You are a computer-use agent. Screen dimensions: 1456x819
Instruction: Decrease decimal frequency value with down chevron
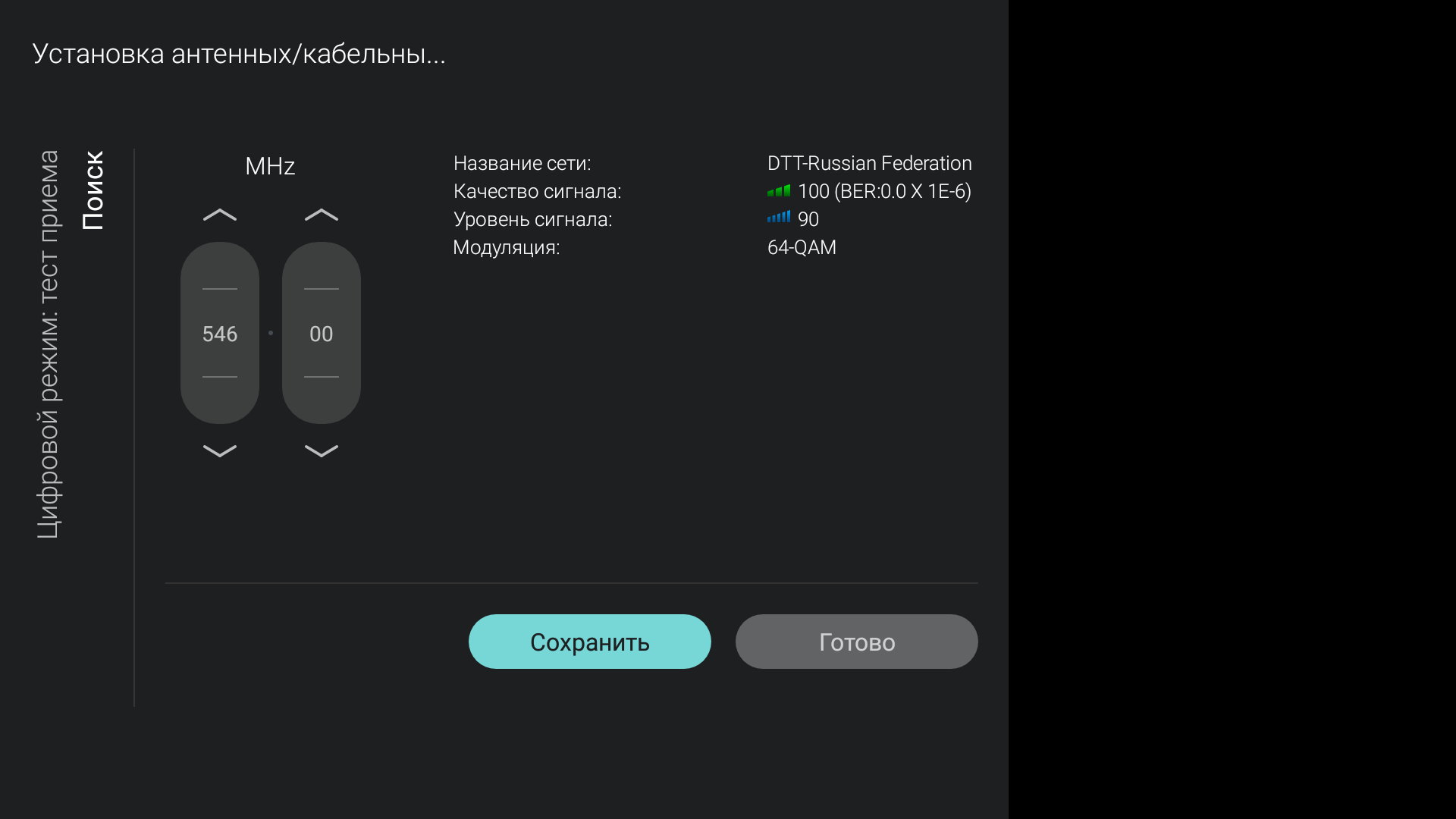(x=322, y=451)
